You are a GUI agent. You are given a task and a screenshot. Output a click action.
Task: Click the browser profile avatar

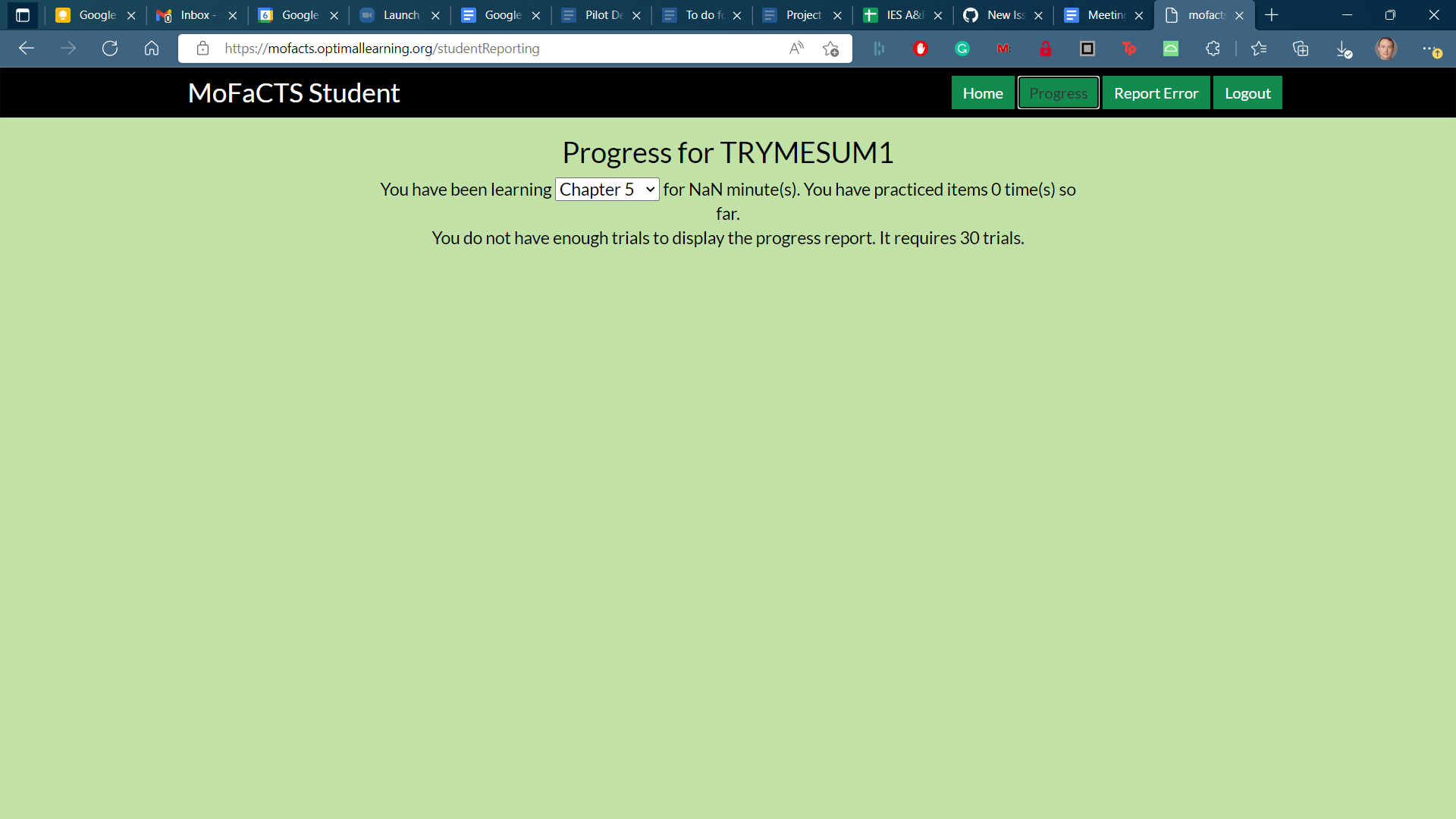1386,49
